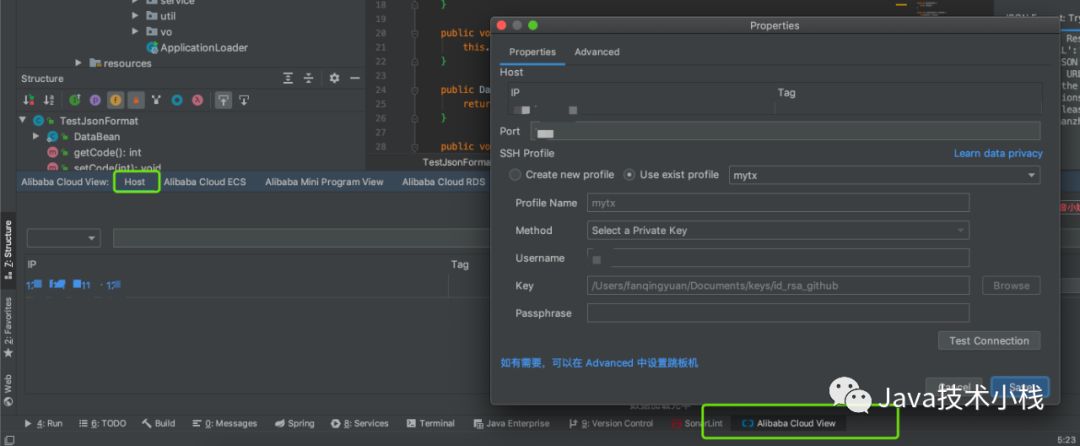
Task: Open Learn data privacy link
Action: click(x=998, y=153)
